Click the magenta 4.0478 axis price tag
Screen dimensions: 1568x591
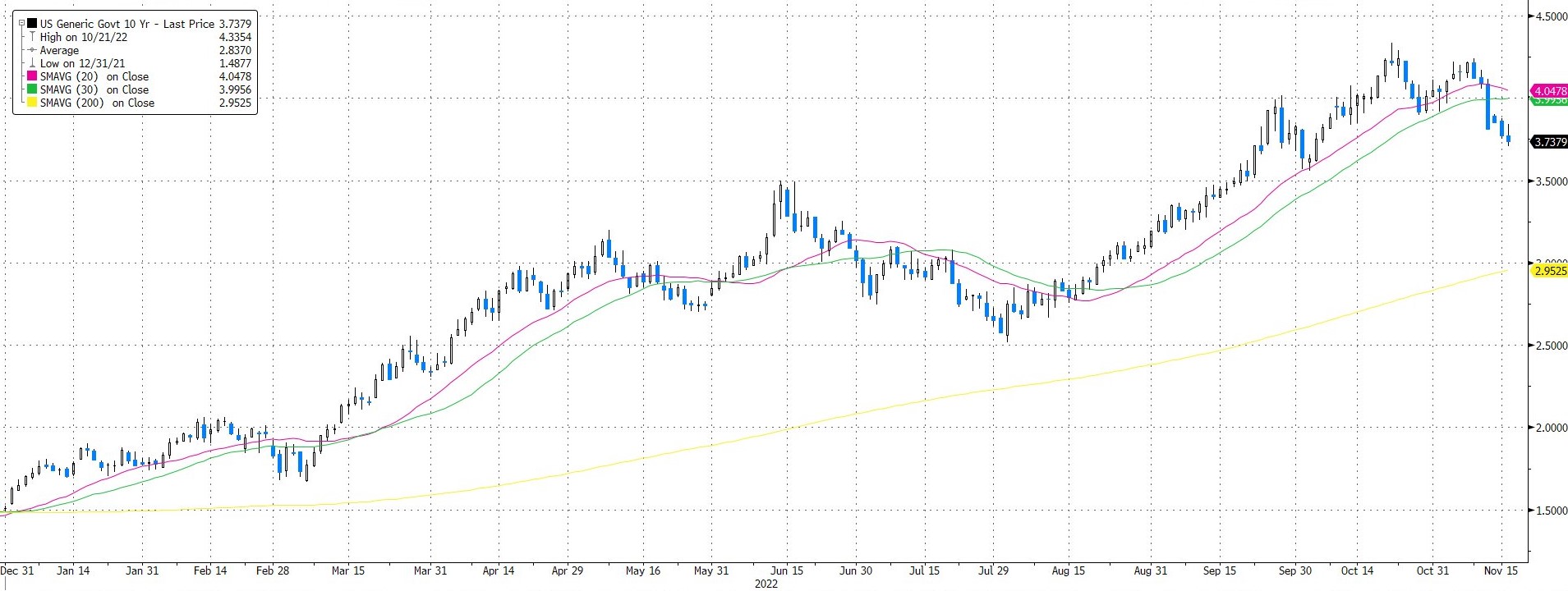coord(1549,91)
